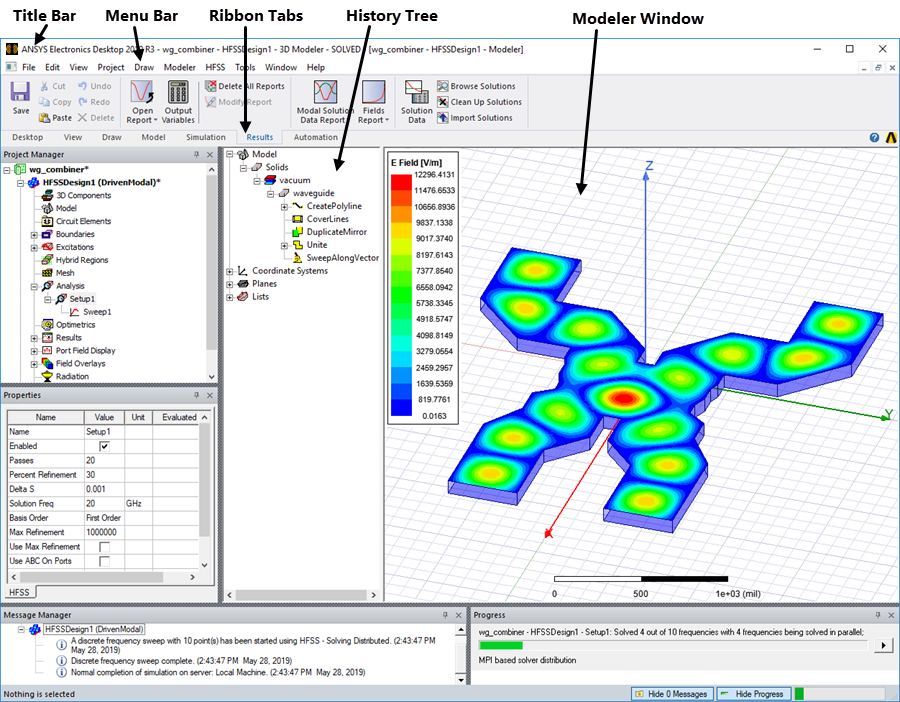This screenshot has width=900, height=702.
Task: Switch to the Simulation ribbon tab
Action: [x=205, y=137]
